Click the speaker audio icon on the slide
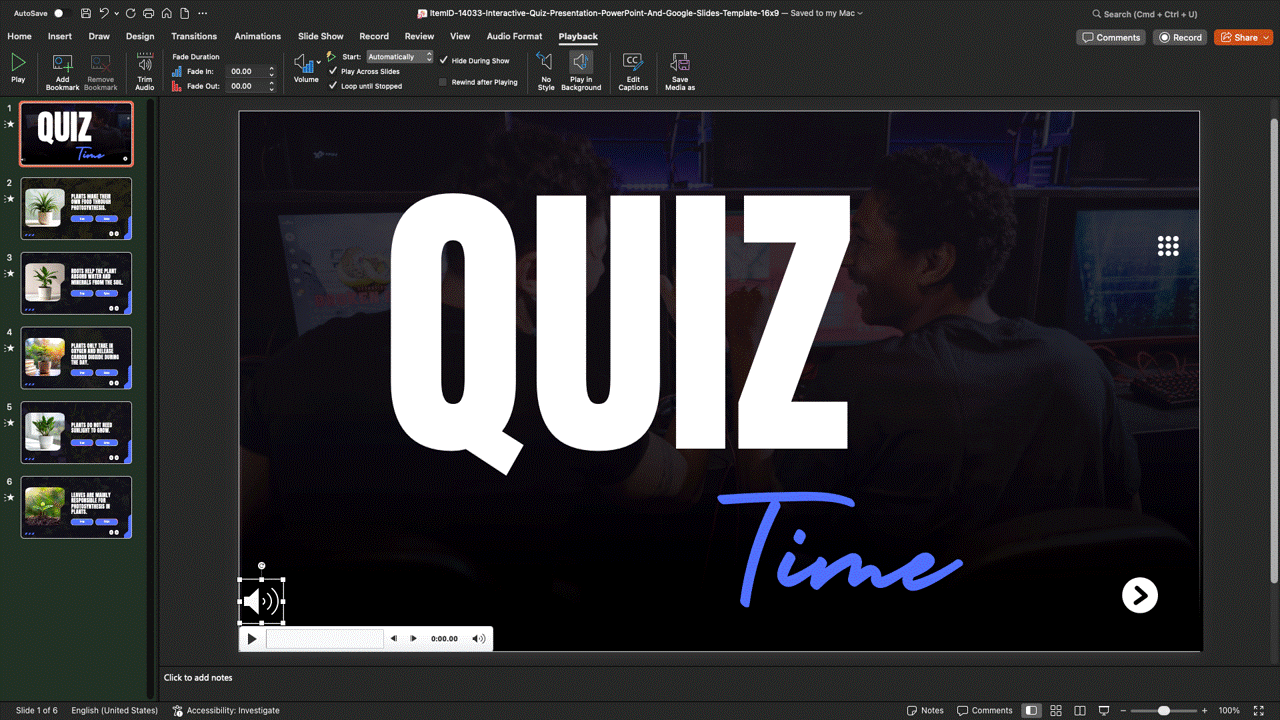 pos(261,601)
